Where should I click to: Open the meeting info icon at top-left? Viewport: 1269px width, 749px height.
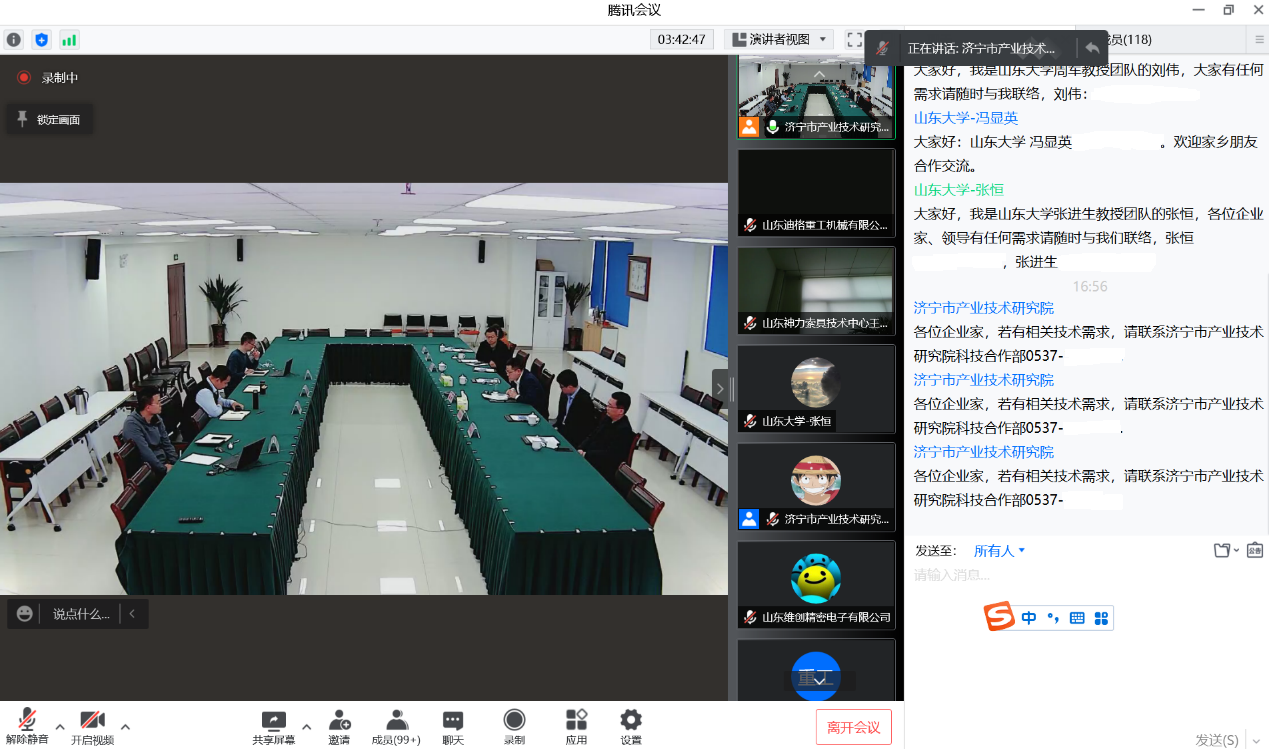[14, 40]
